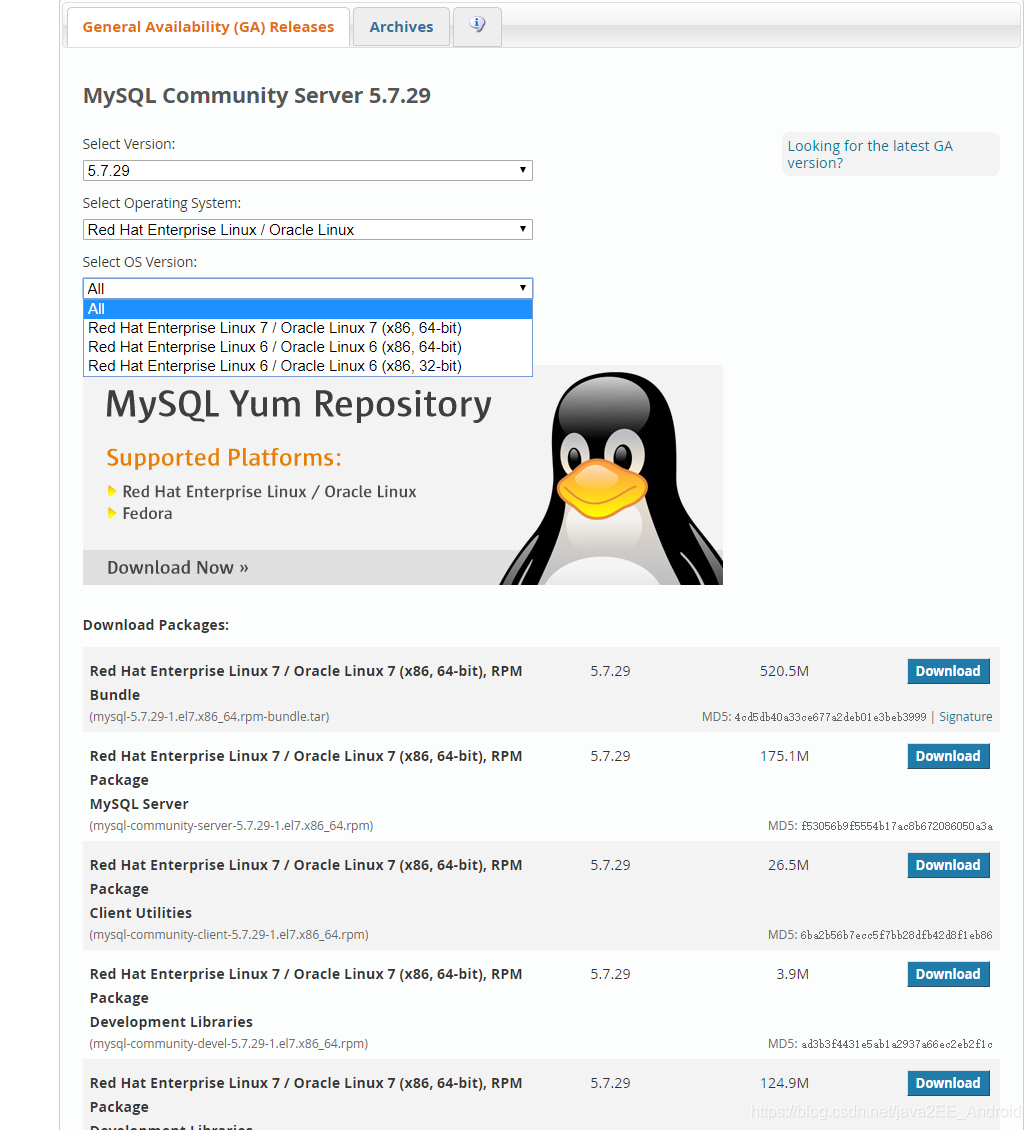1030x1130 pixels.
Task: Click the MD5 hash of the 3.9M devel package
Action: [897, 1044]
